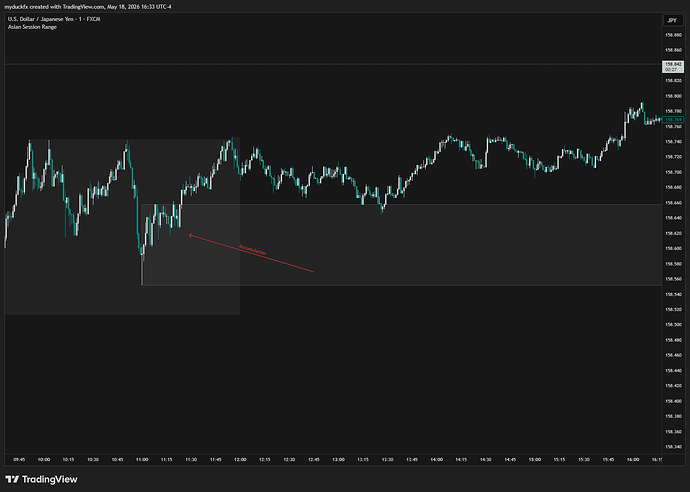Viewport: 690px width, 492px height.
Task: Click the teal 158.769 last price label
Action: pos(673,119)
